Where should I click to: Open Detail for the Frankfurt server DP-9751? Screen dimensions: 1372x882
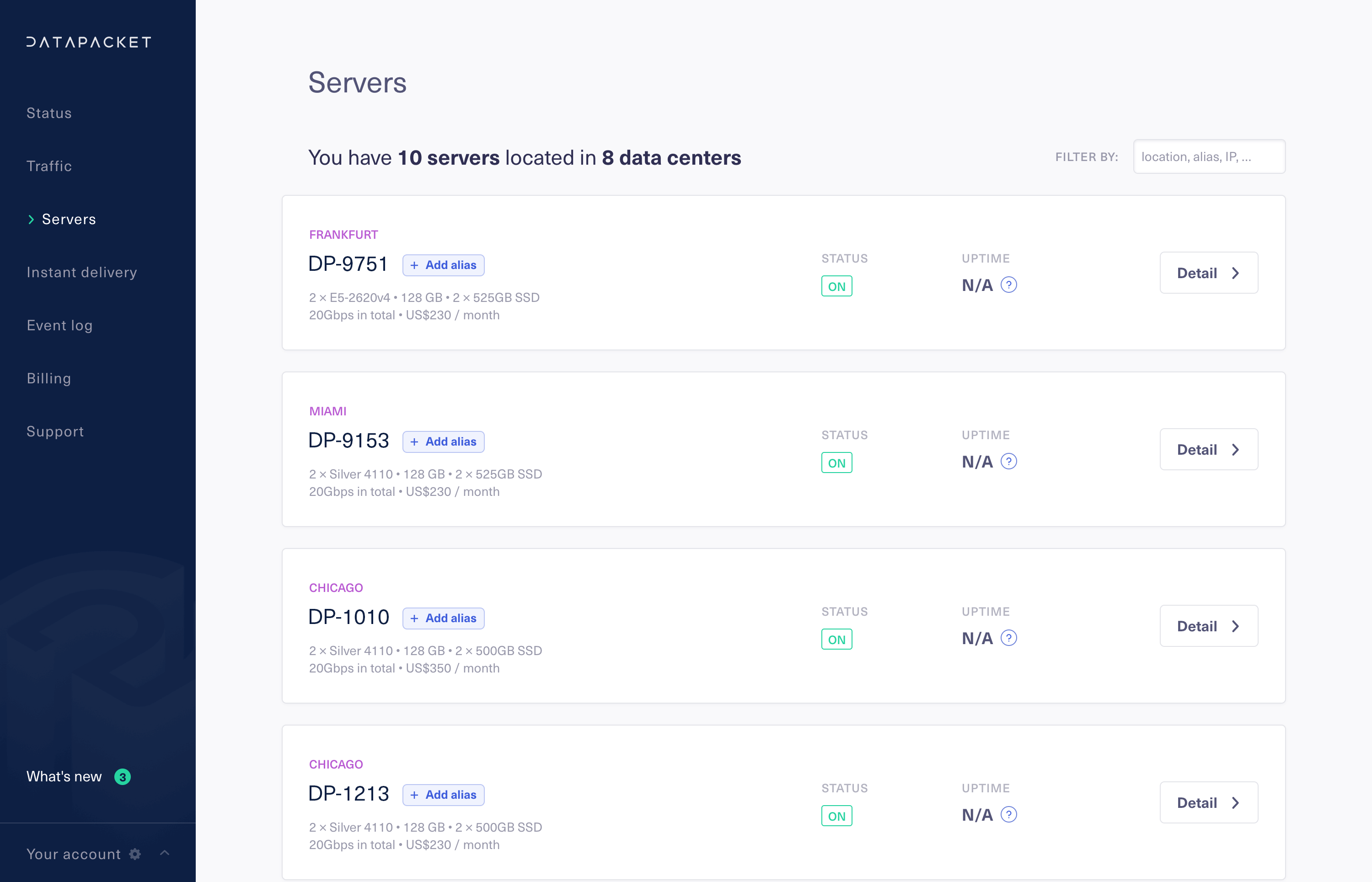(1208, 273)
